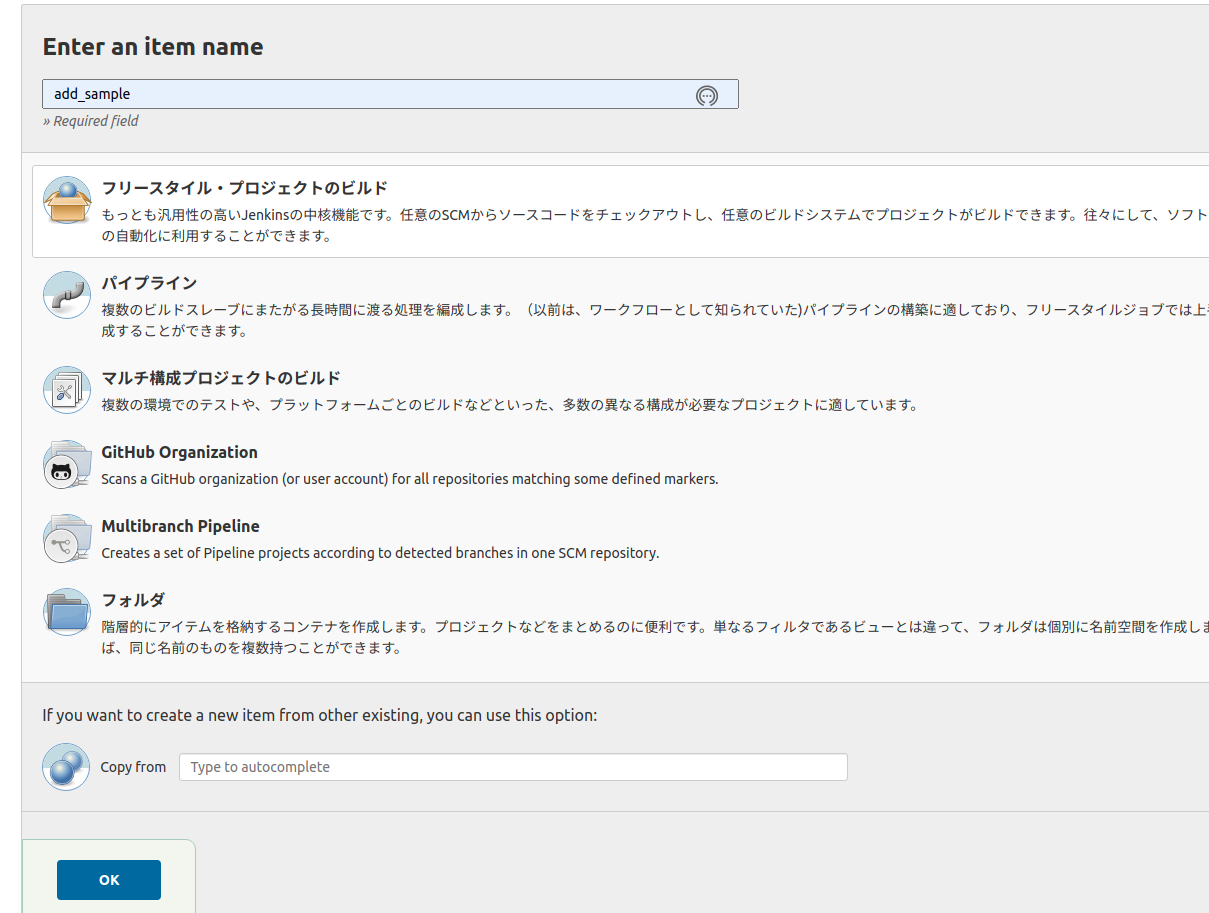Click the Required field note

[90, 121]
